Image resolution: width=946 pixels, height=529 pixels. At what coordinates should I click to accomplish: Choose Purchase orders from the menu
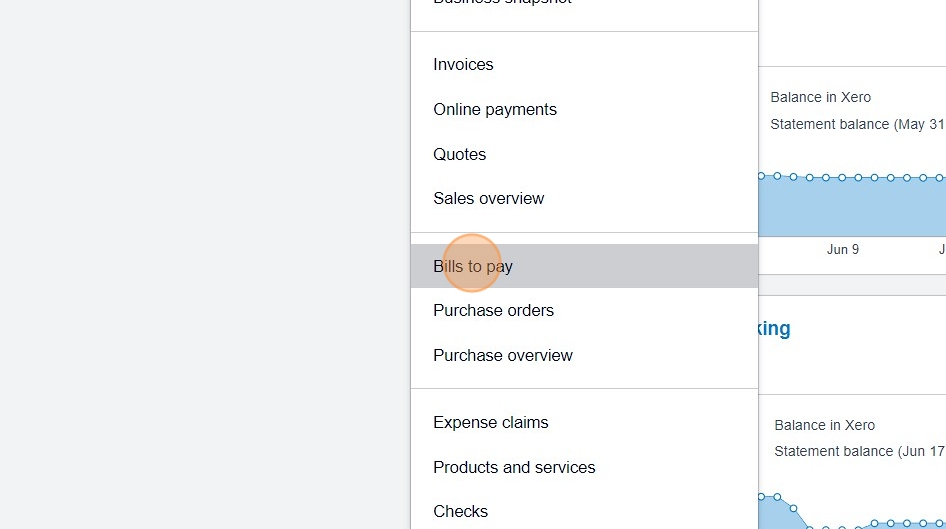493,310
